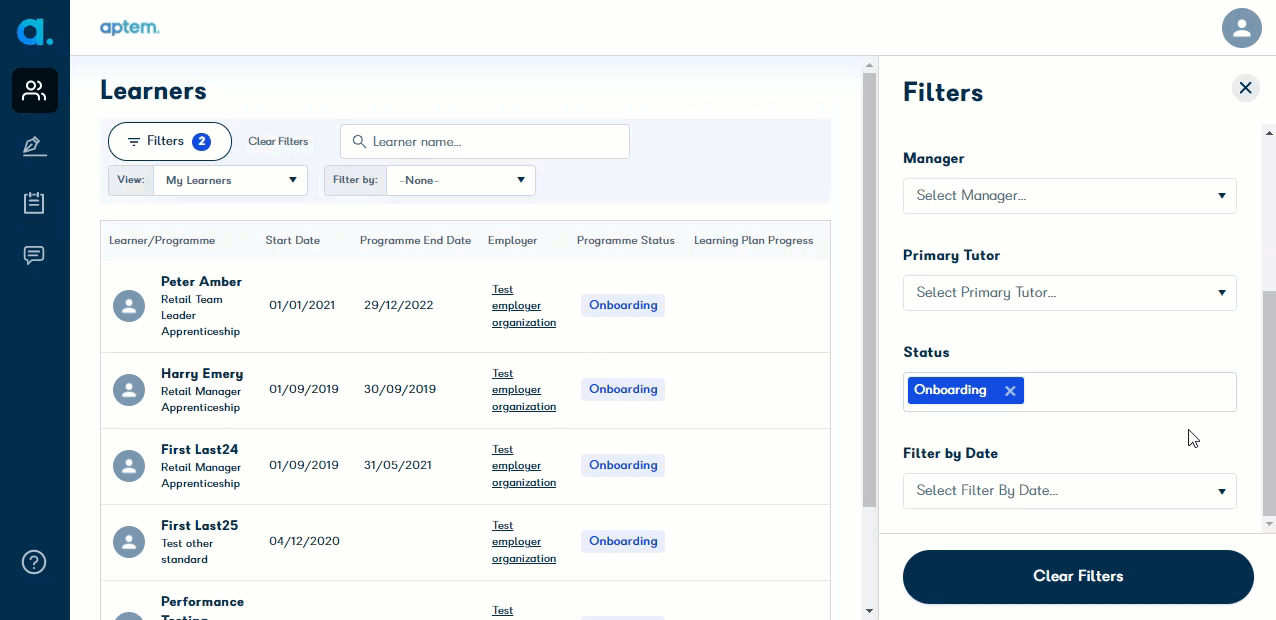
Task: Sort by Start Date column header
Action: click(293, 241)
